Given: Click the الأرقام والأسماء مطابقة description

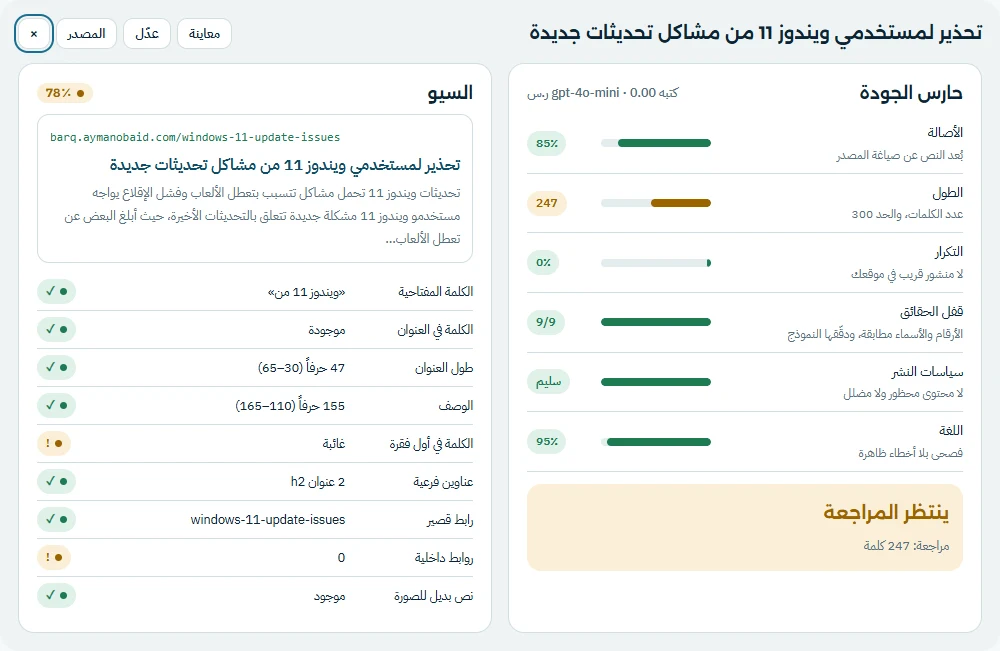Looking at the screenshot, I should (875, 334).
